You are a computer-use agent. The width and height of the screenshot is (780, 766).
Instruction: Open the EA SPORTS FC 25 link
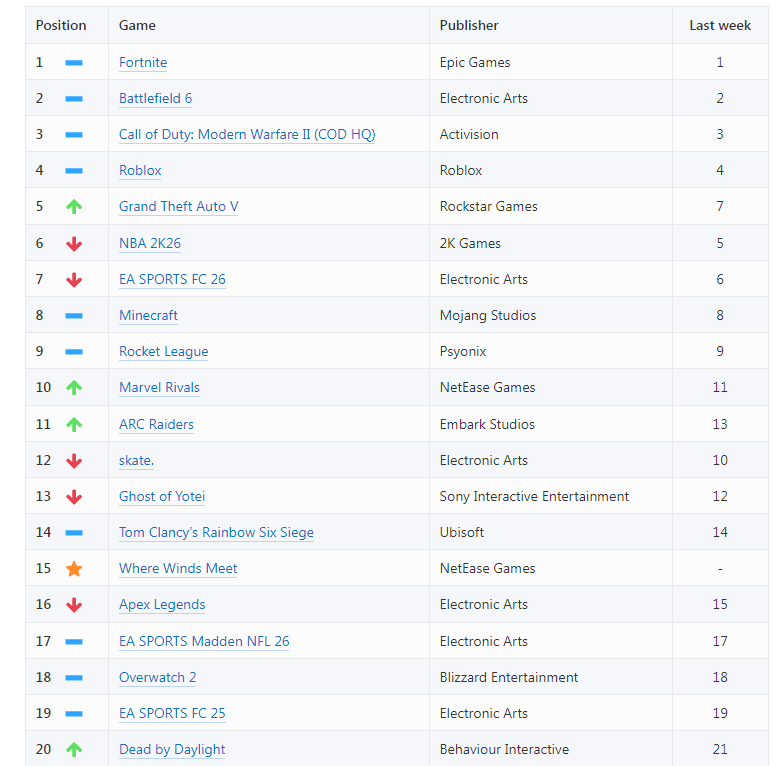coord(172,714)
